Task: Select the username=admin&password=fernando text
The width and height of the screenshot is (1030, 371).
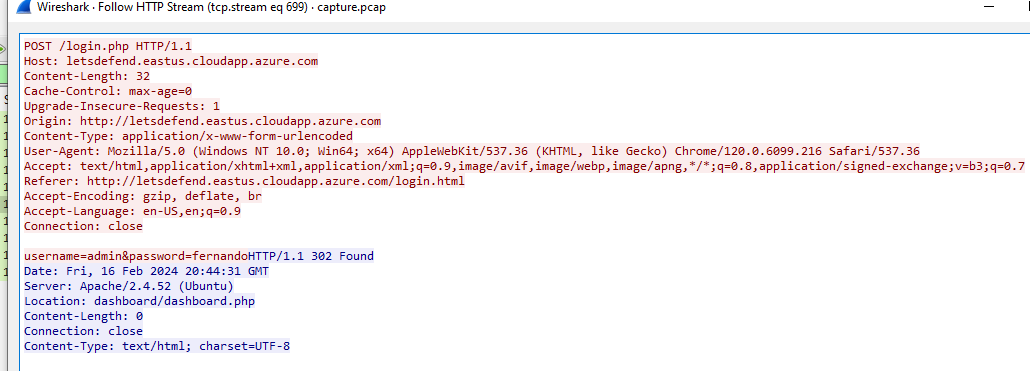Action: 136,256
